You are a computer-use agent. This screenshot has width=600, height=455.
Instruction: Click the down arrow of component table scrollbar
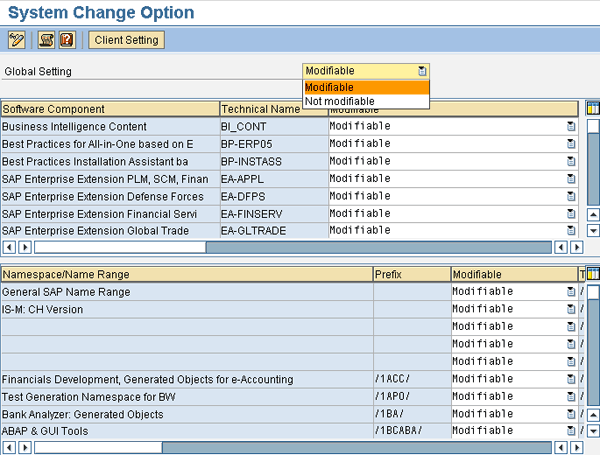pos(593,230)
